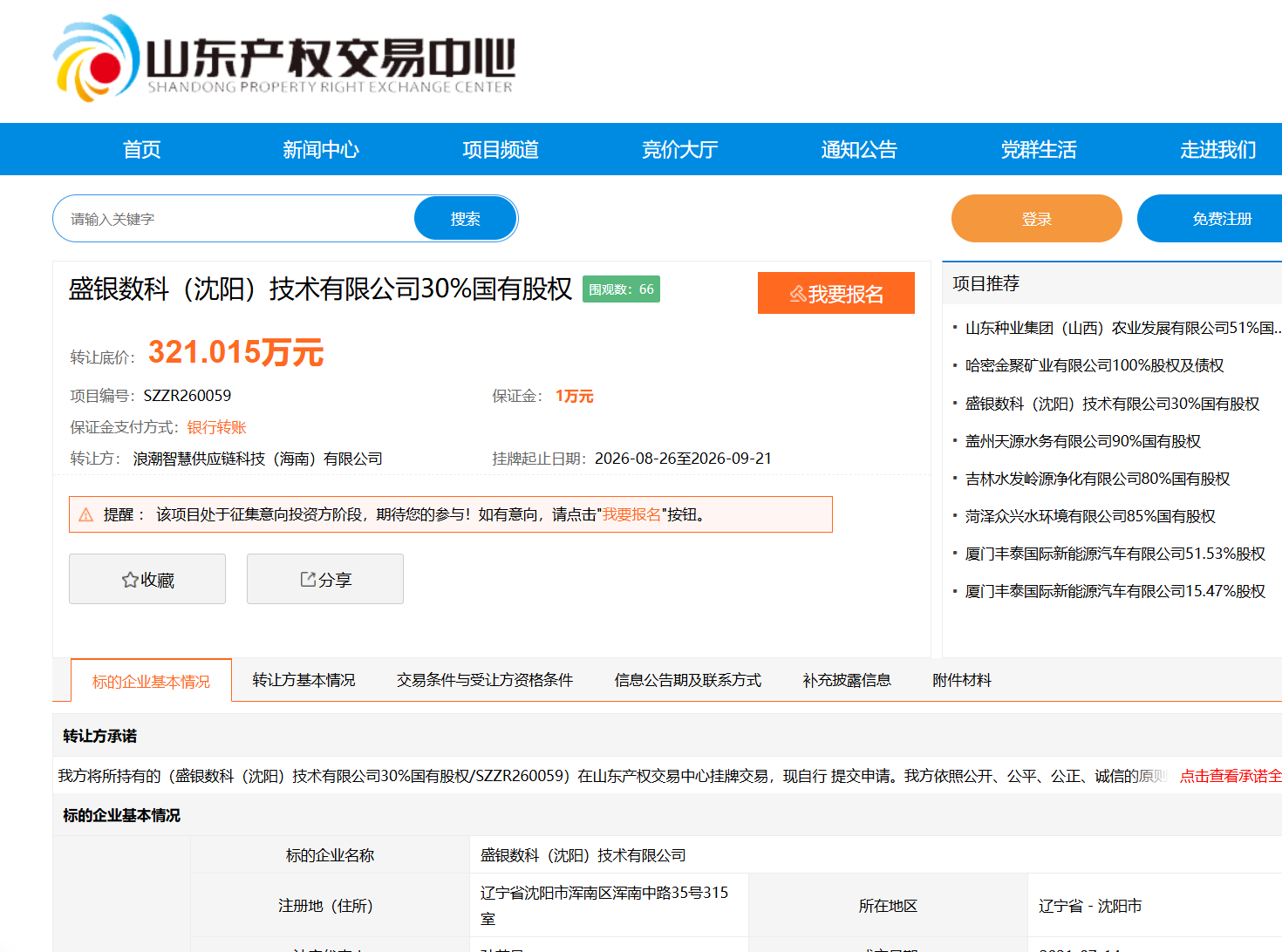
Task: Click the star icon on 收藏 button
Action: [x=130, y=580]
